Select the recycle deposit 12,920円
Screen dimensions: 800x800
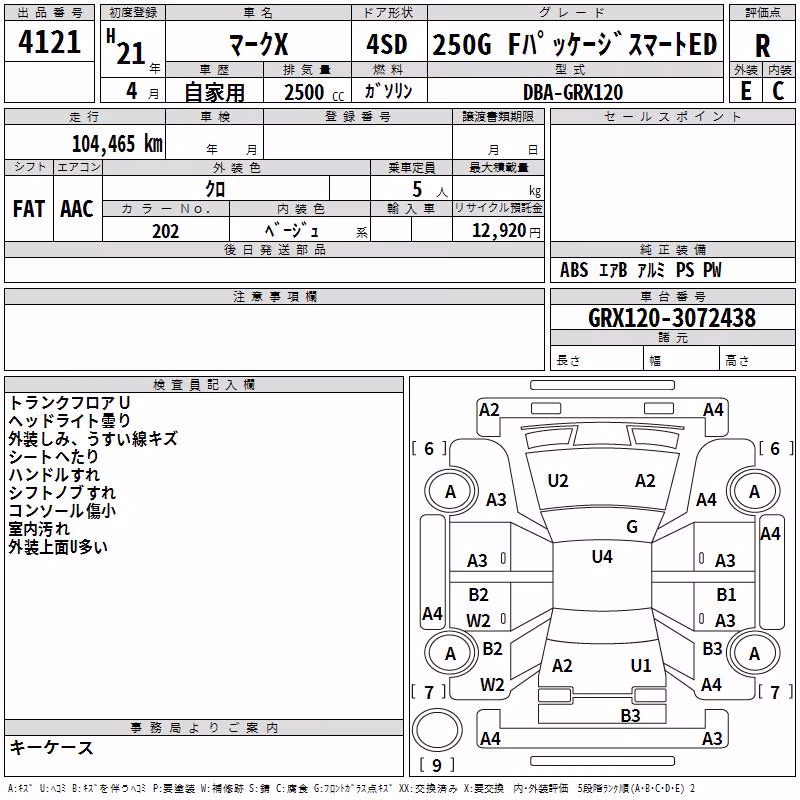(x=506, y=231)
